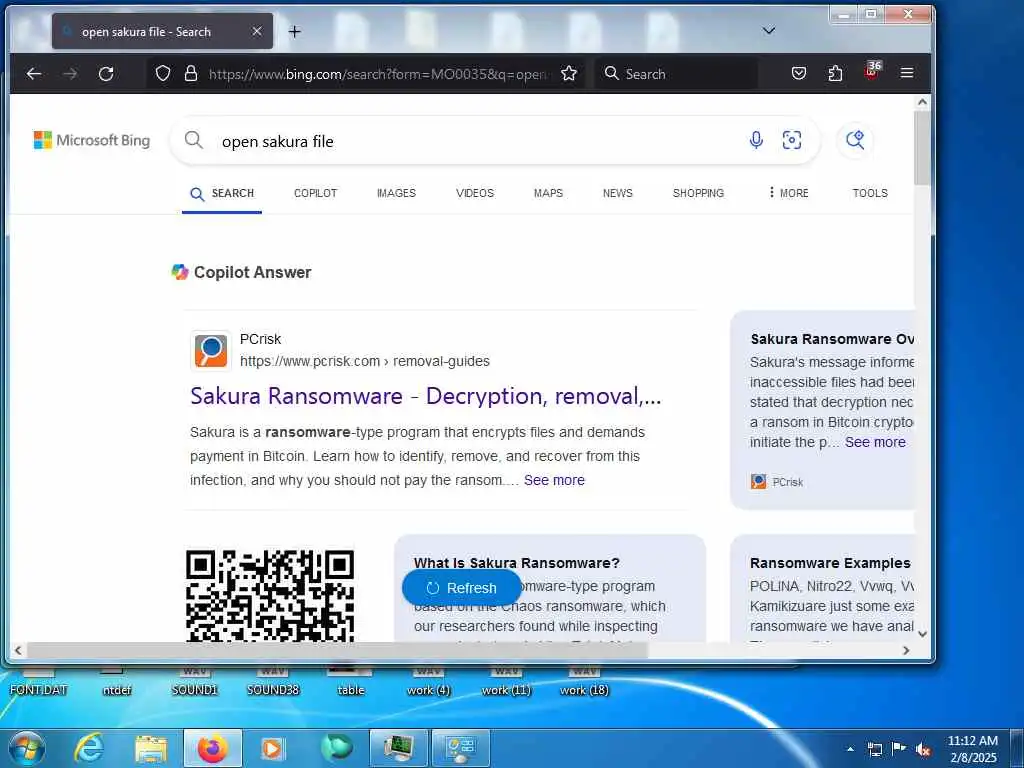The image size is (1024, 768).
Task: Click 'See more' in Sakura Ransomware Overview card
Action: 875,442
